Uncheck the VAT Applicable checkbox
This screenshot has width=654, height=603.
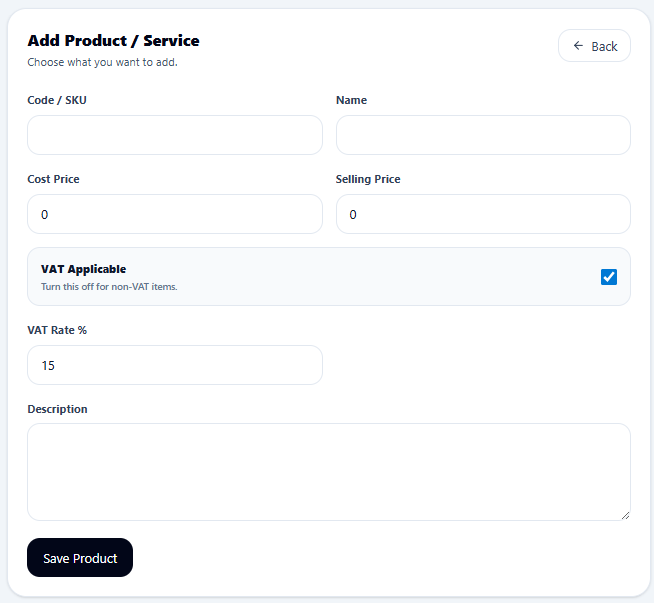(609, 277)
